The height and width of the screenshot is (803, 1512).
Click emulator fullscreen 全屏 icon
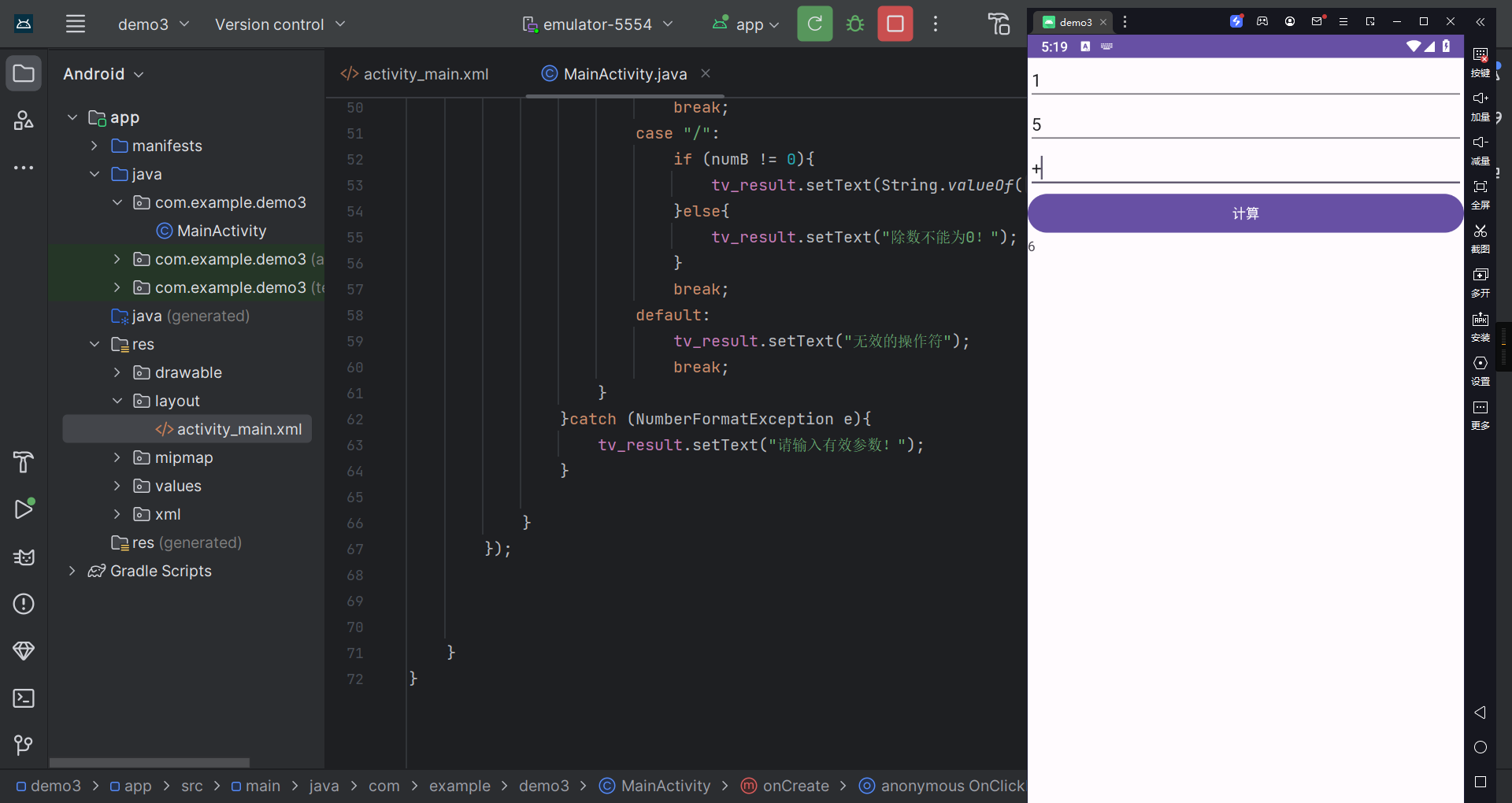[x=1480, y=194]
